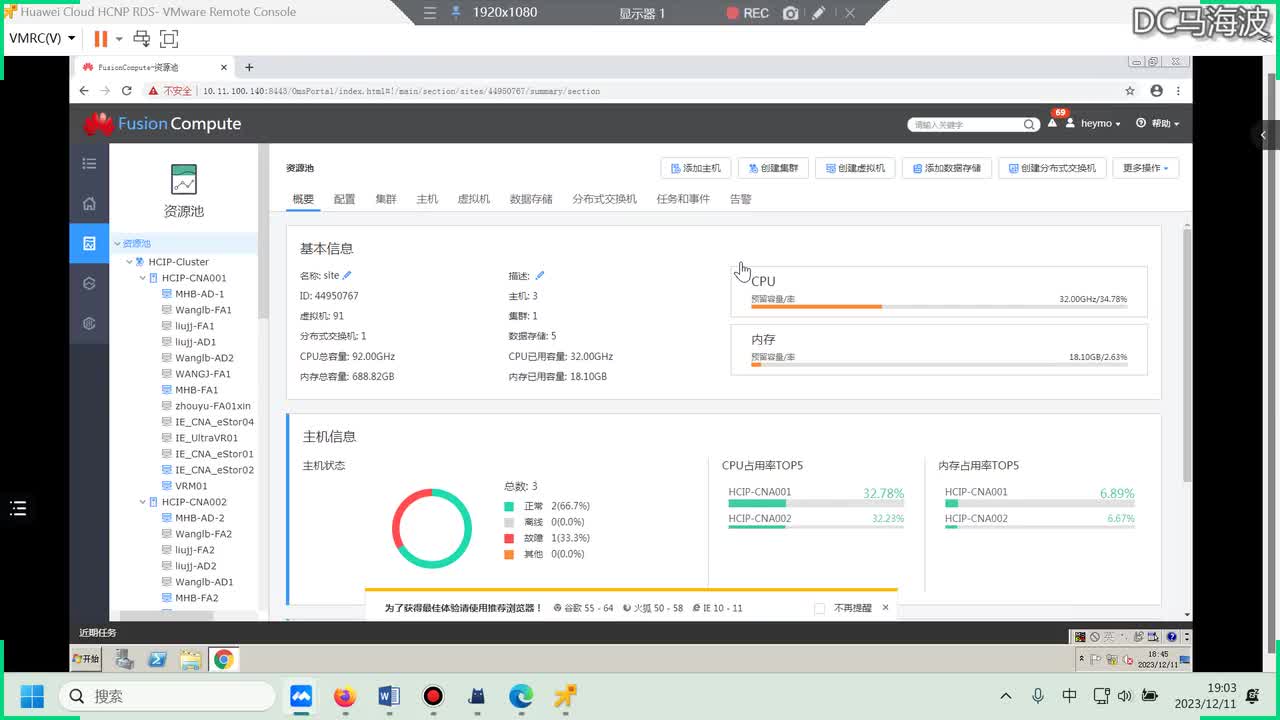Open PowerShell in guest taskbar
1280x720 pixels.
(x=157, y=659)
